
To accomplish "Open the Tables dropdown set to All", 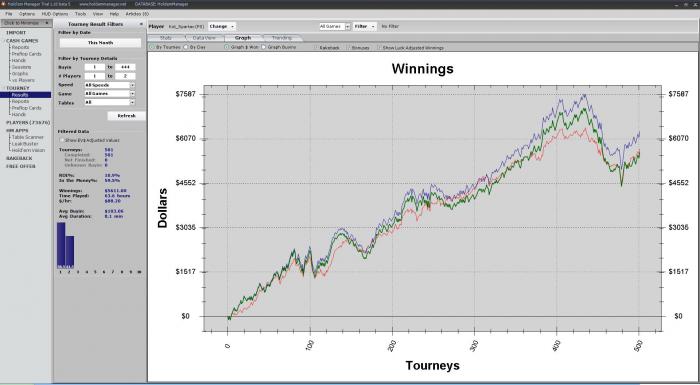I will tap(110, 102).
